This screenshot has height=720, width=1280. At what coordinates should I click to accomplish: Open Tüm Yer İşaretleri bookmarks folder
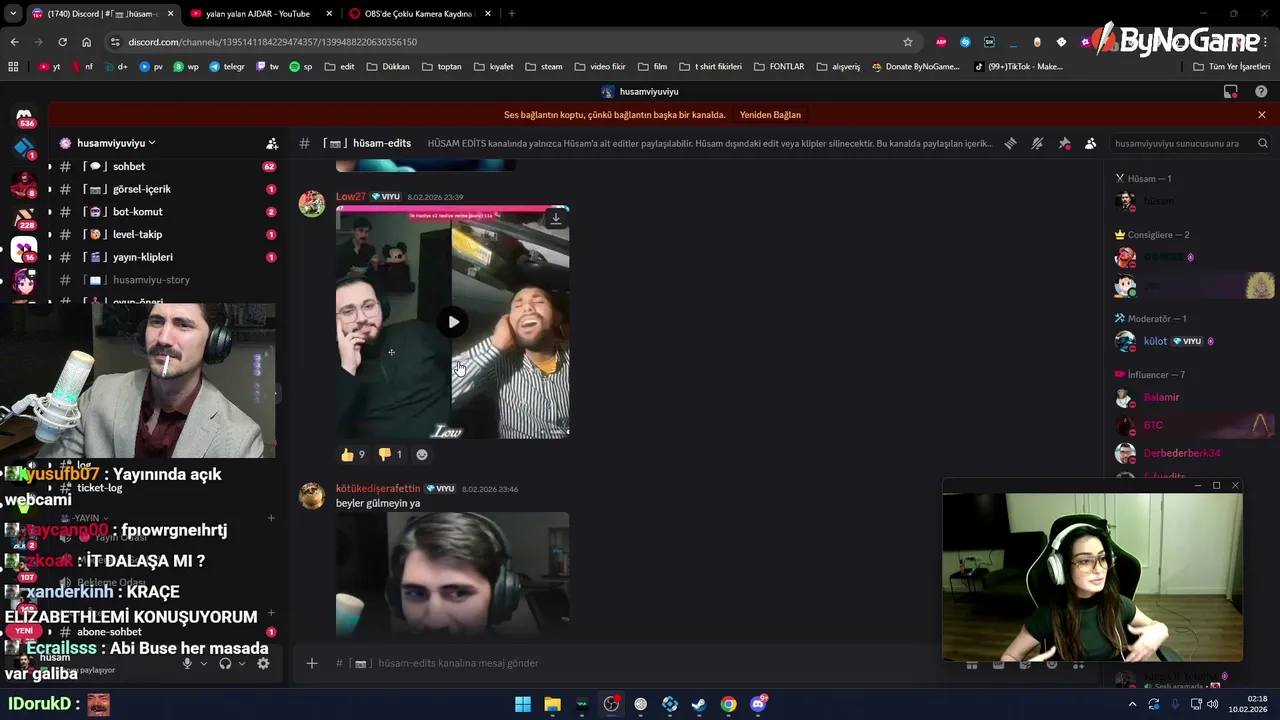1231,67
